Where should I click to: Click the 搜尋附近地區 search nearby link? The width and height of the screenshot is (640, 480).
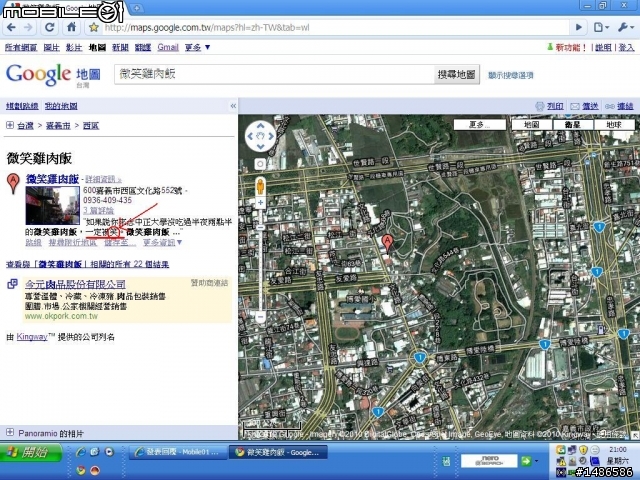73,242
